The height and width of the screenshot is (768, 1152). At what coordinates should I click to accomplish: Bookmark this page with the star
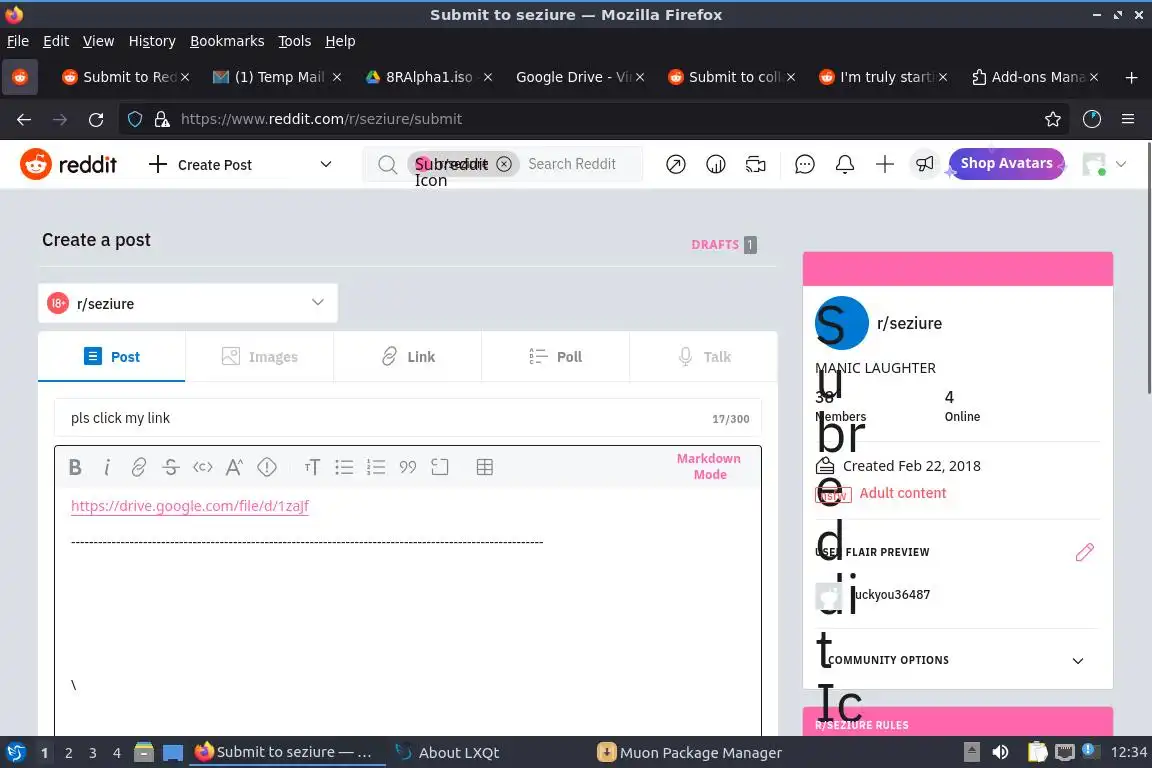pos(1053,119)
